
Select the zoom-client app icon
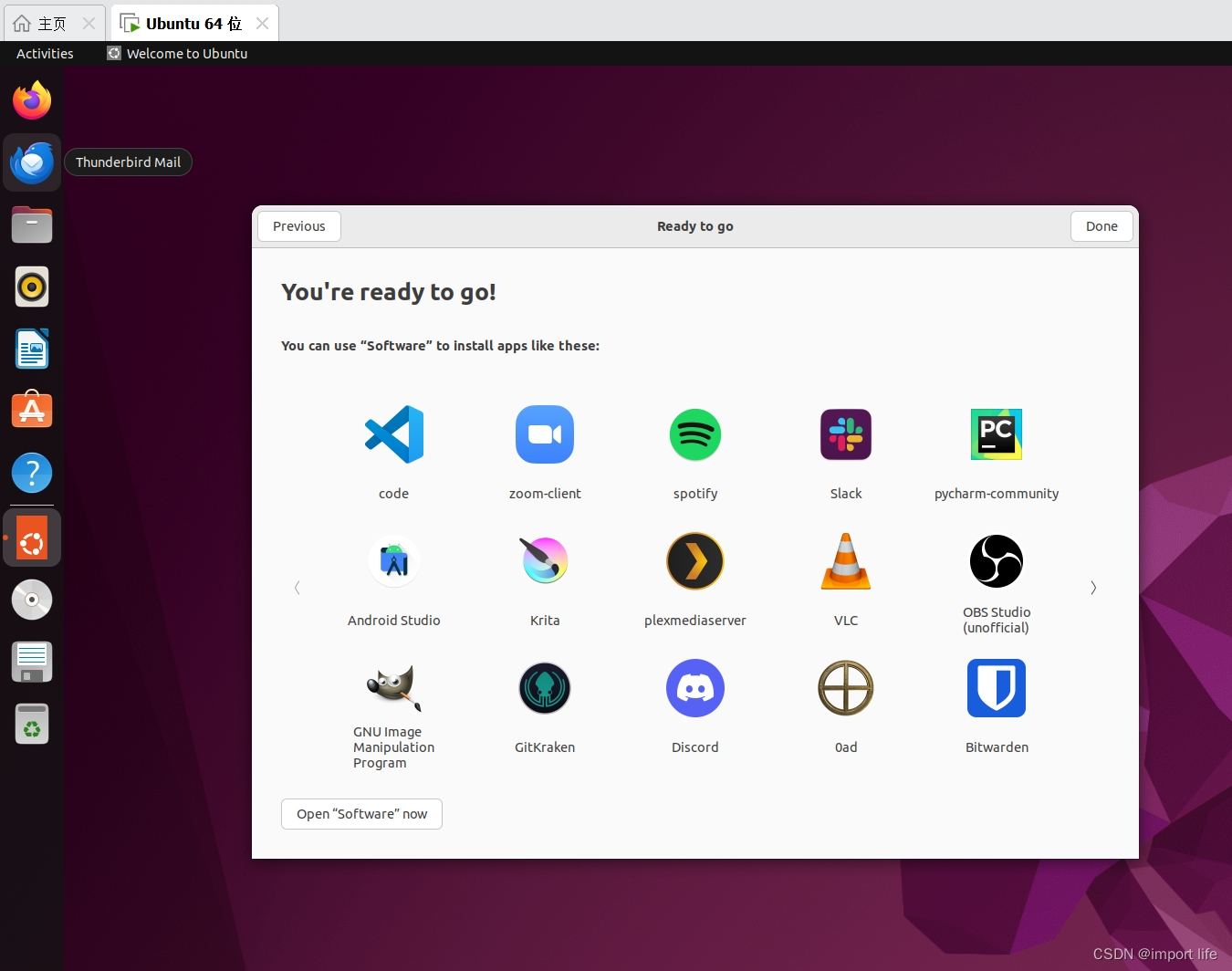[x=545, y=434]
